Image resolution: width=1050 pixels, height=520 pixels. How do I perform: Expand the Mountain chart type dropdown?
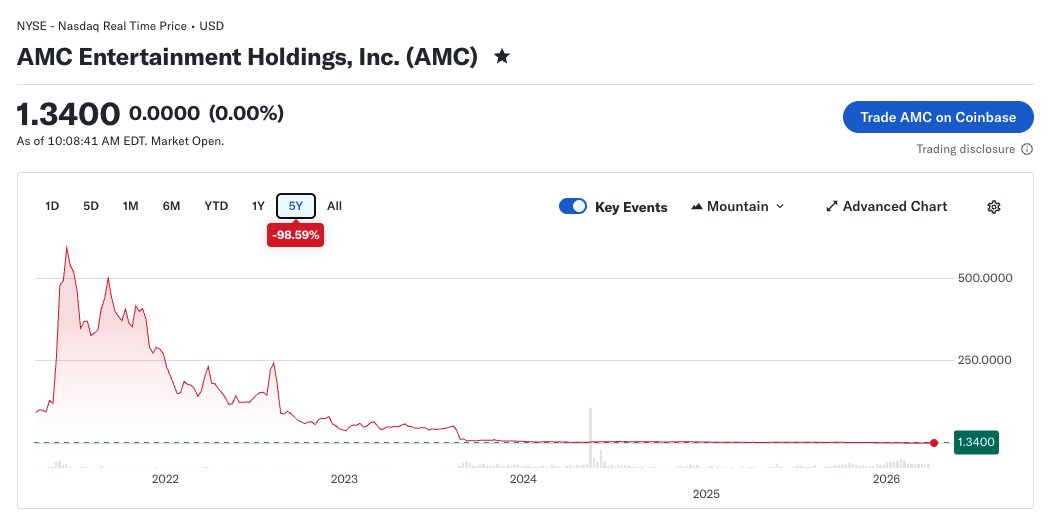(x=780, y=207)
